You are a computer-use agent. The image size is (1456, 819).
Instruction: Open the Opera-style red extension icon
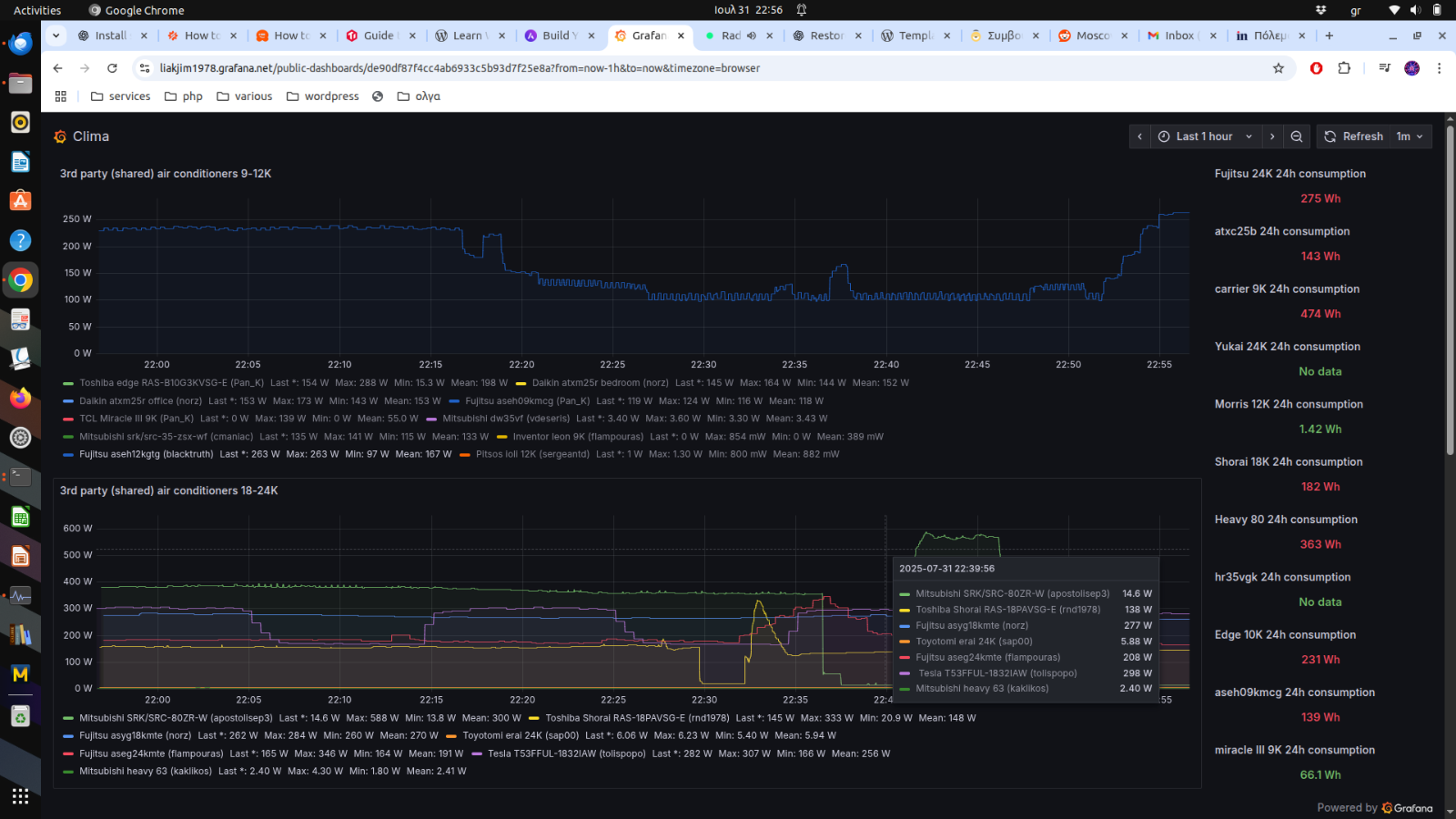pyautogui.click(x=1316, y=68)
